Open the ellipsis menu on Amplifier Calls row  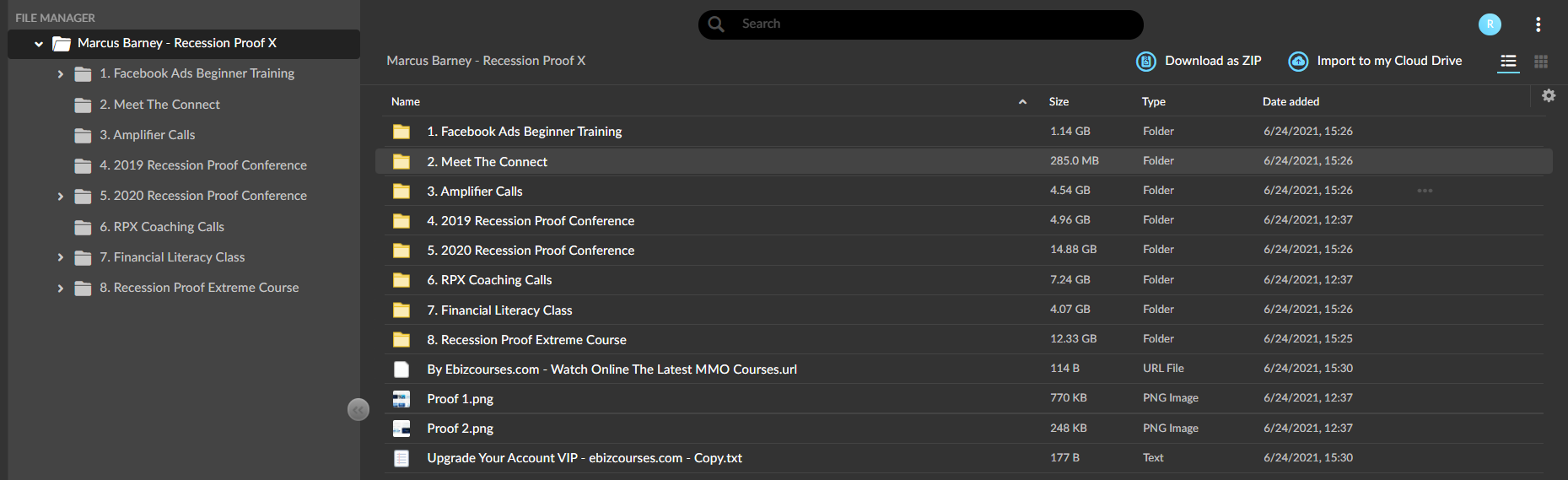(1425, 191)
